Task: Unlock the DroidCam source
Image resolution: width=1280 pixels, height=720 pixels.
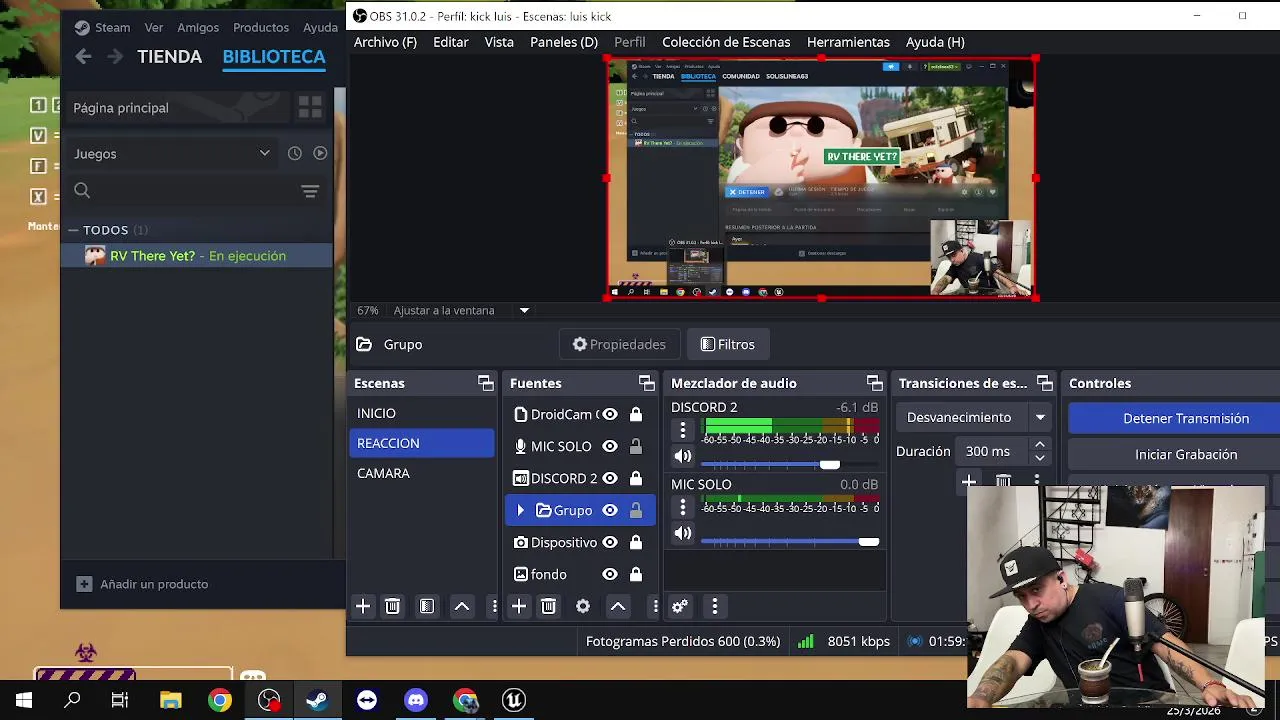Action: pyautogui.click(x=636, y=414)
